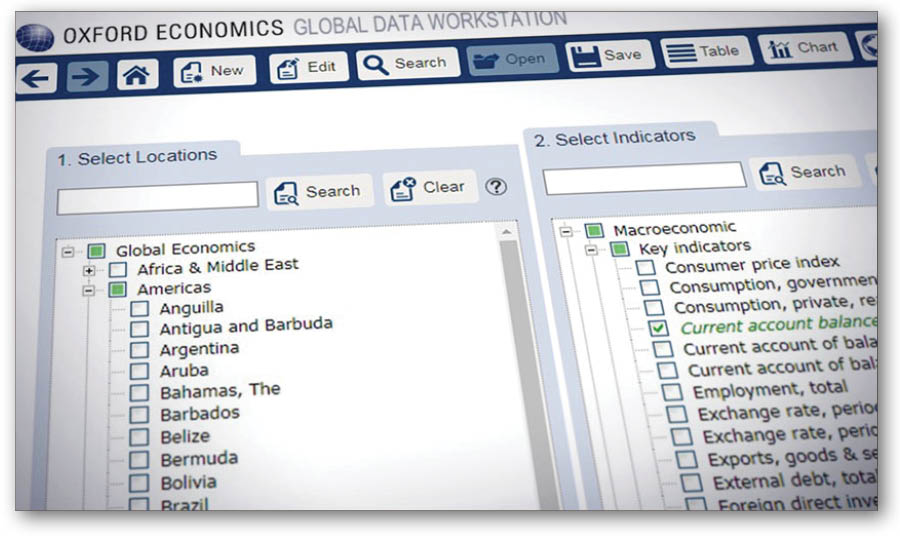Select the Foreign direct investment label
900x538 pixels.
click(x=797, y=504)
